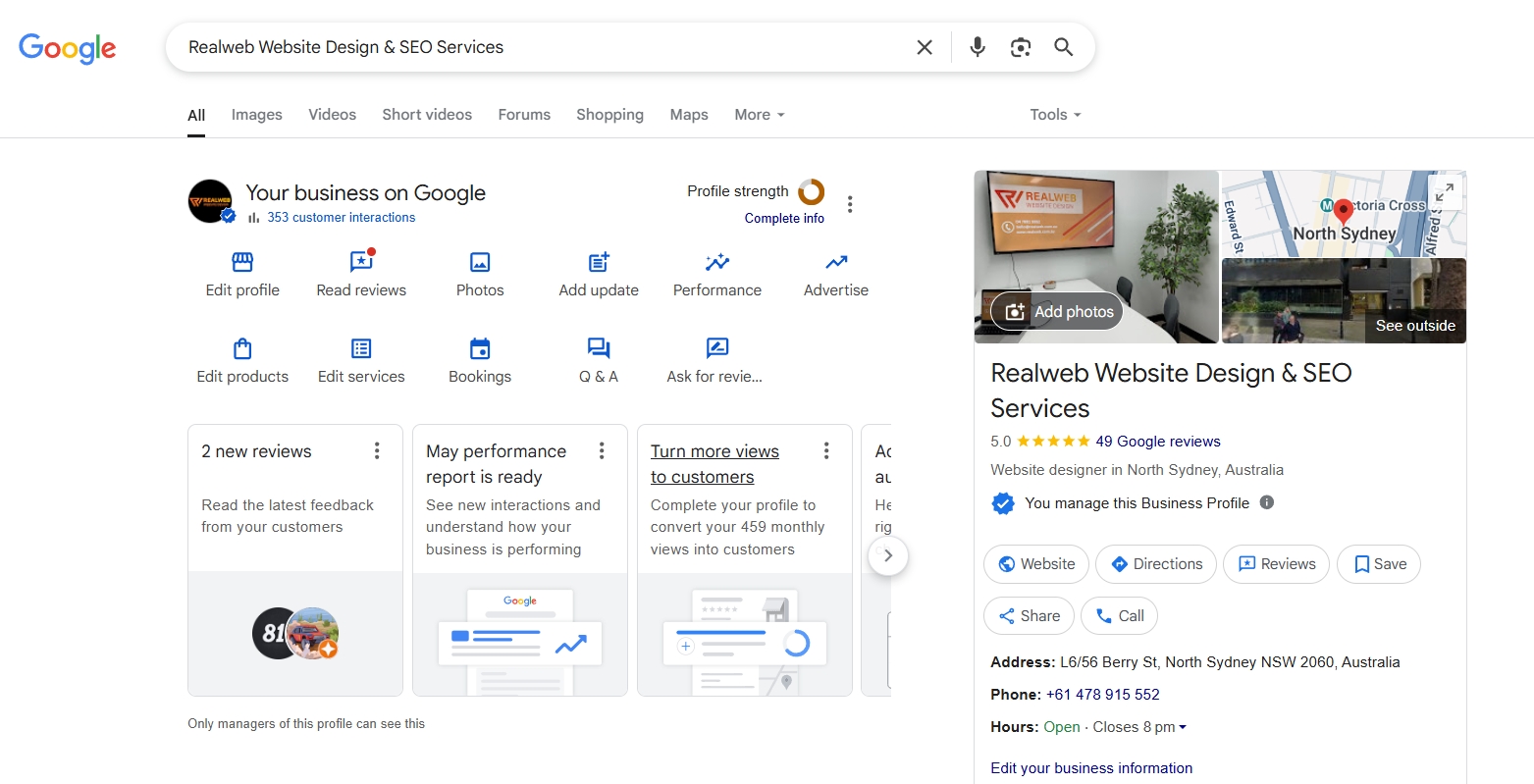Image resolution: width=1534 pixels, height=784 pixels.
Task: Advance the recommendations carousel with the next arrow
Action: [888, 555]
